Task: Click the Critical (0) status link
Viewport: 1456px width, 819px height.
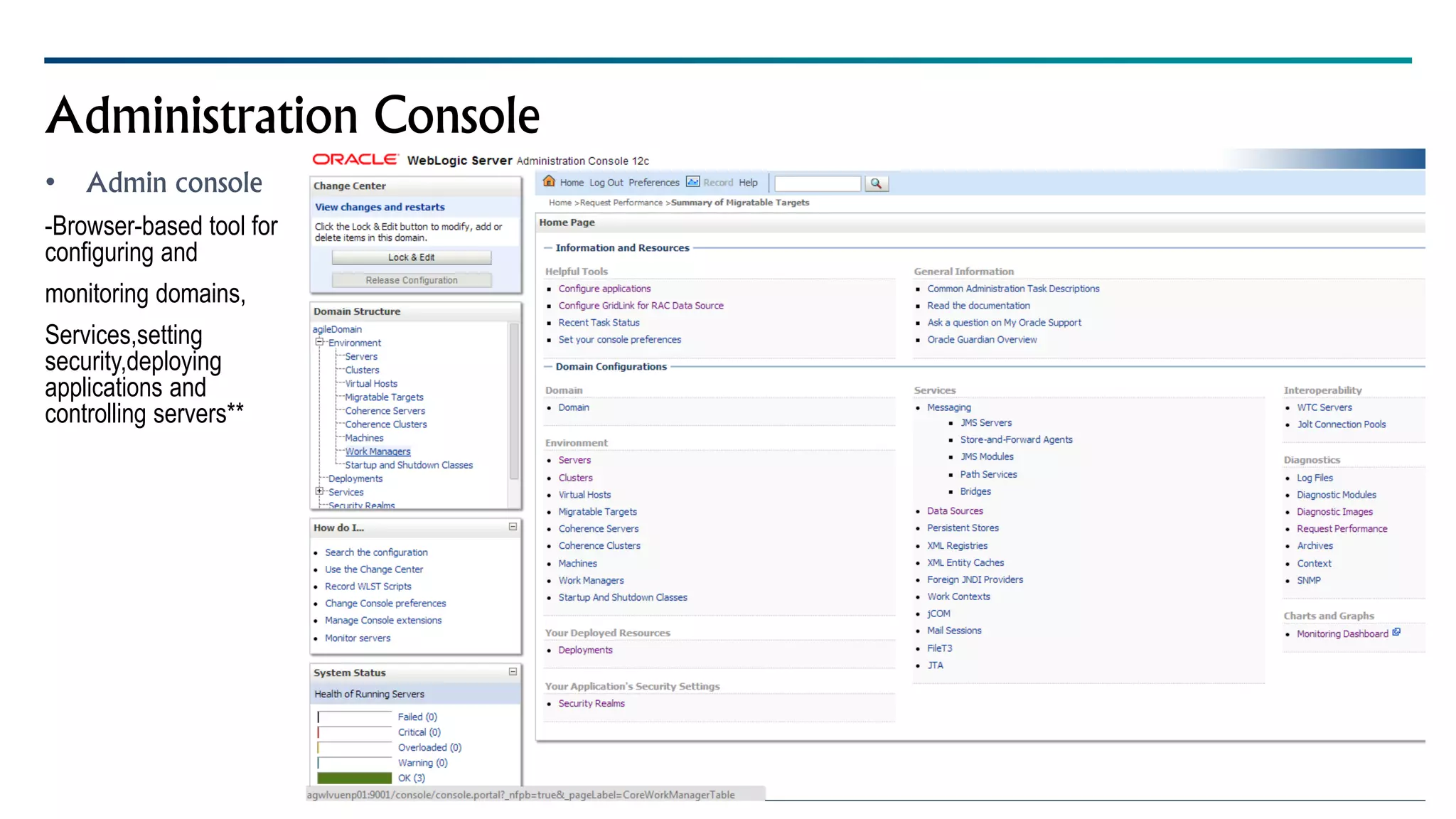Action: click(x=419, y=732)
